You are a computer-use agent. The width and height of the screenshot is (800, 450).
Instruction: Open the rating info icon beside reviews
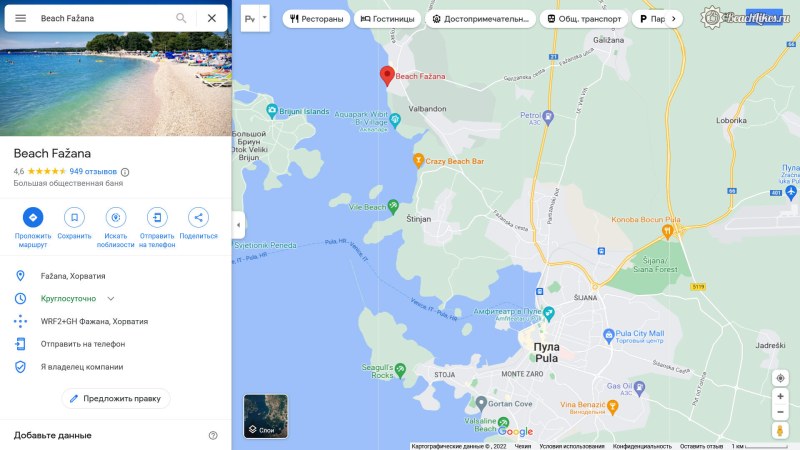125,172
